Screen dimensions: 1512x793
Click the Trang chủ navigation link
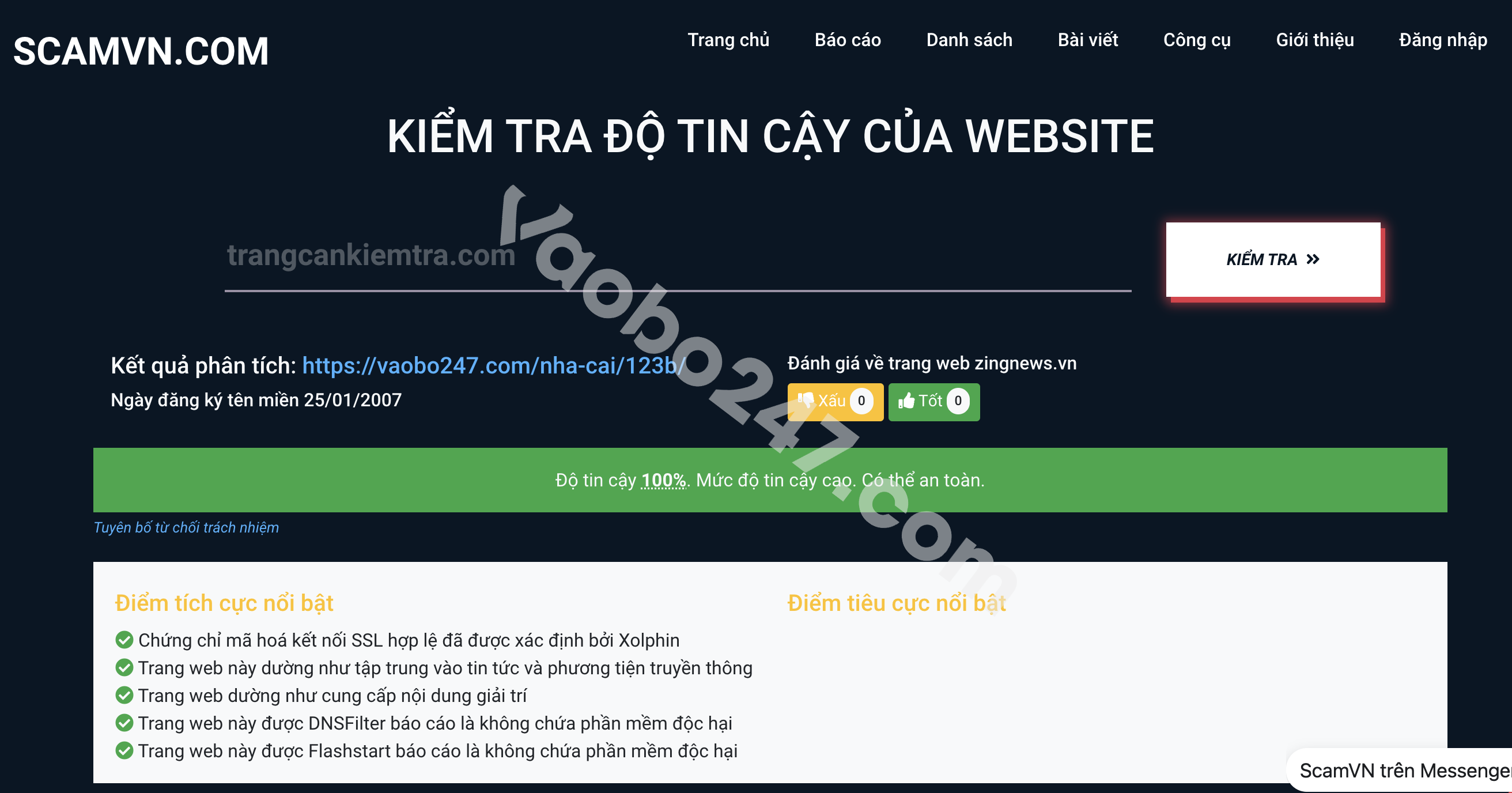point(726,40)
